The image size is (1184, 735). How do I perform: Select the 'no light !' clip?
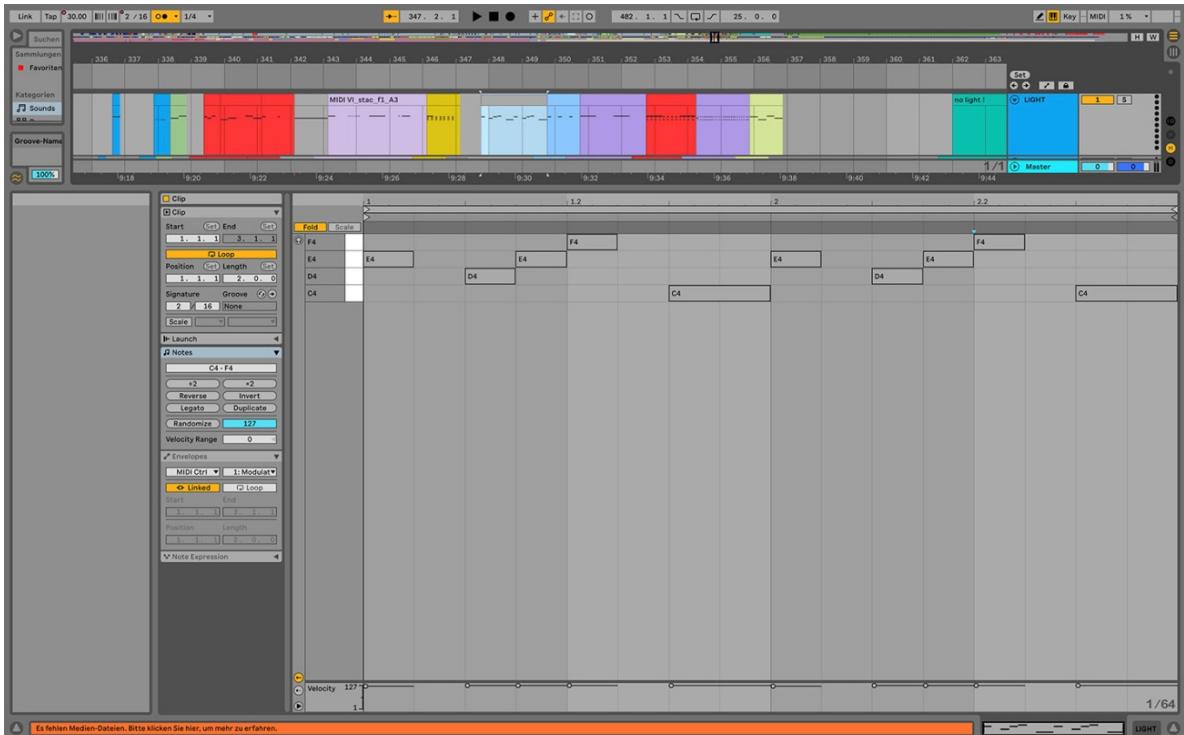click(x=979, y=124)
